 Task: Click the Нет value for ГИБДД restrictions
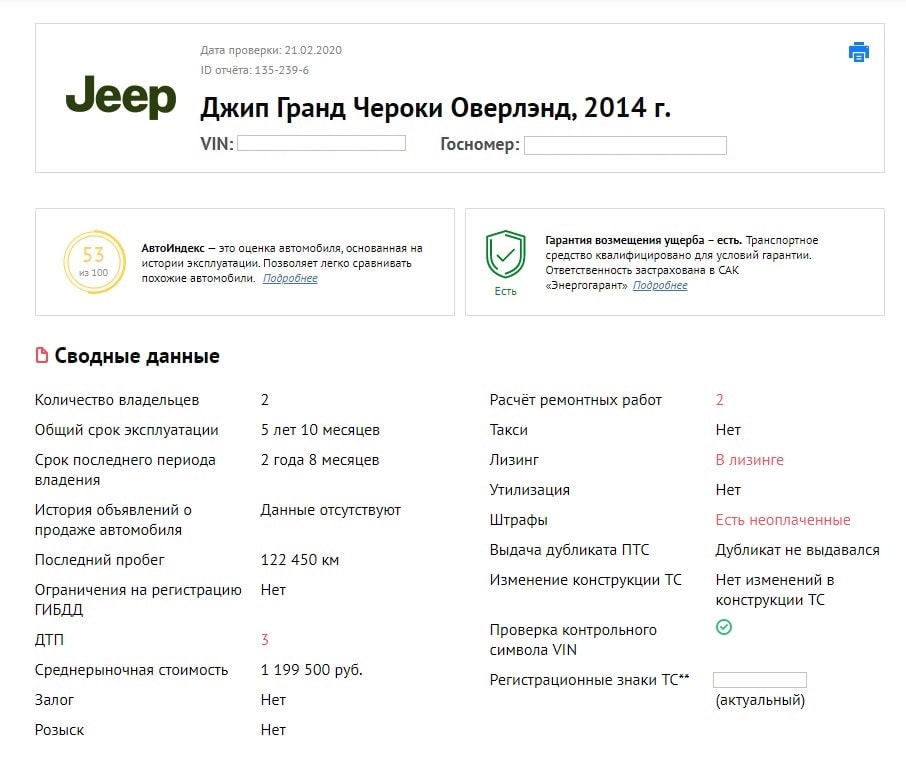pos(273,590)
